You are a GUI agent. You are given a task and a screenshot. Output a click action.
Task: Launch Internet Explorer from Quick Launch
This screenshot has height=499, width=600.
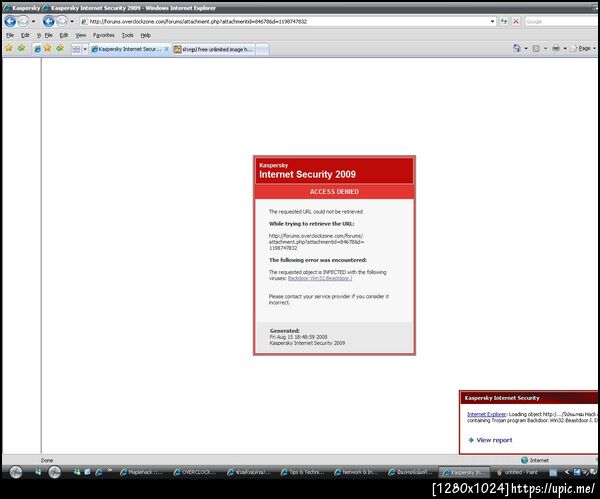(x=99, y=472)
